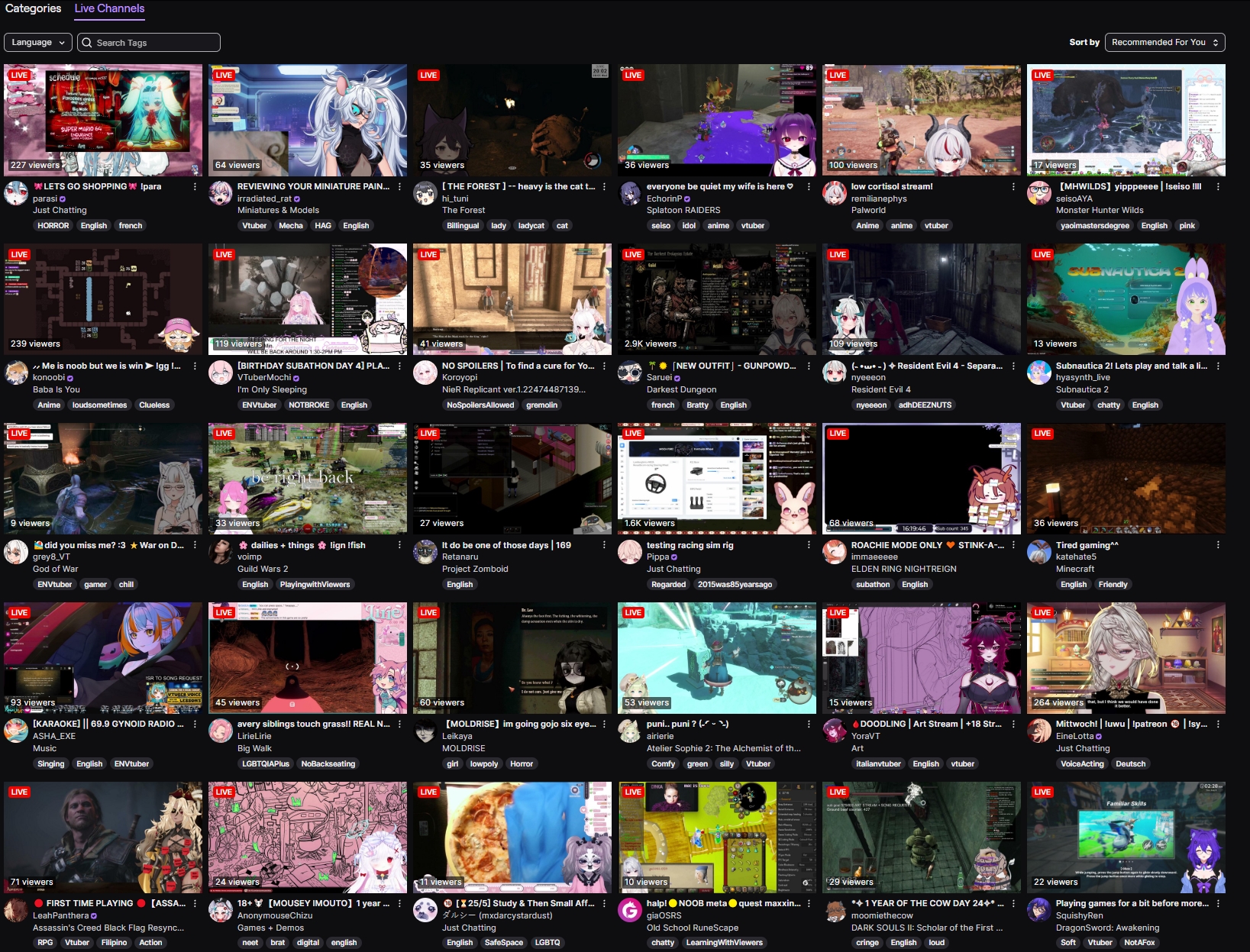Open the Old School RuneScape stream thumbnail
The height and width of the screenshot is (952, 1250).
click(717, 837)
